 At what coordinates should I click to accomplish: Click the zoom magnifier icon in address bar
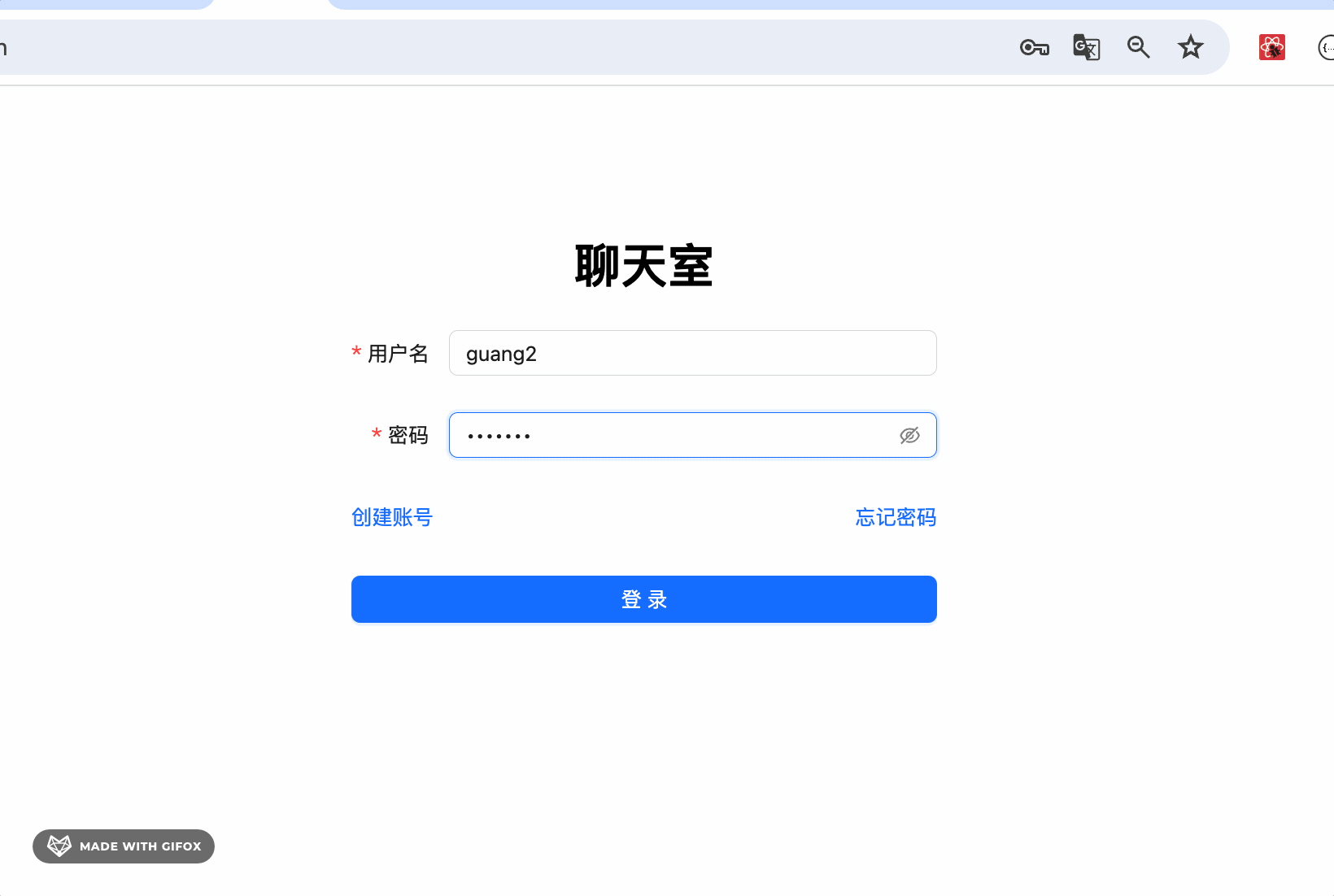pyautogui.click(x=1138, y=48)
